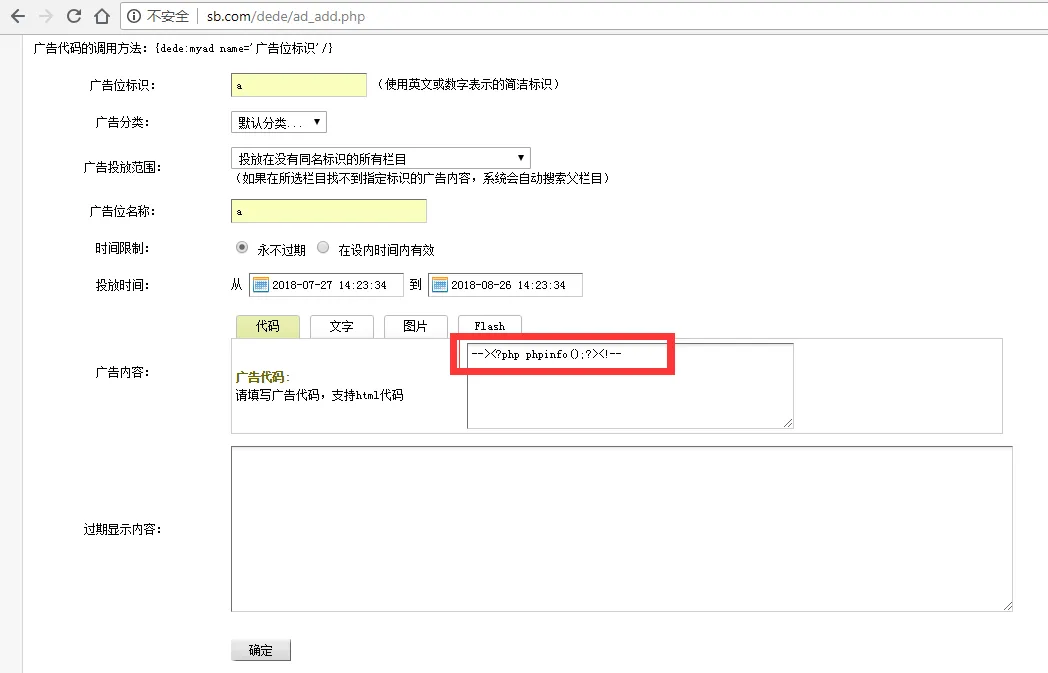Go to browser home page icon

pyautogui.click(x=101, y=17)
